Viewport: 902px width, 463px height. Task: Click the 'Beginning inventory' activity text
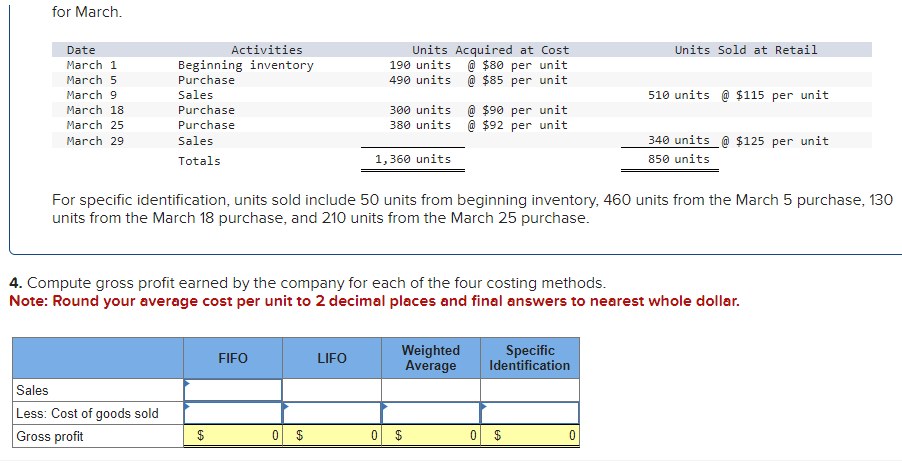point(246,65)
